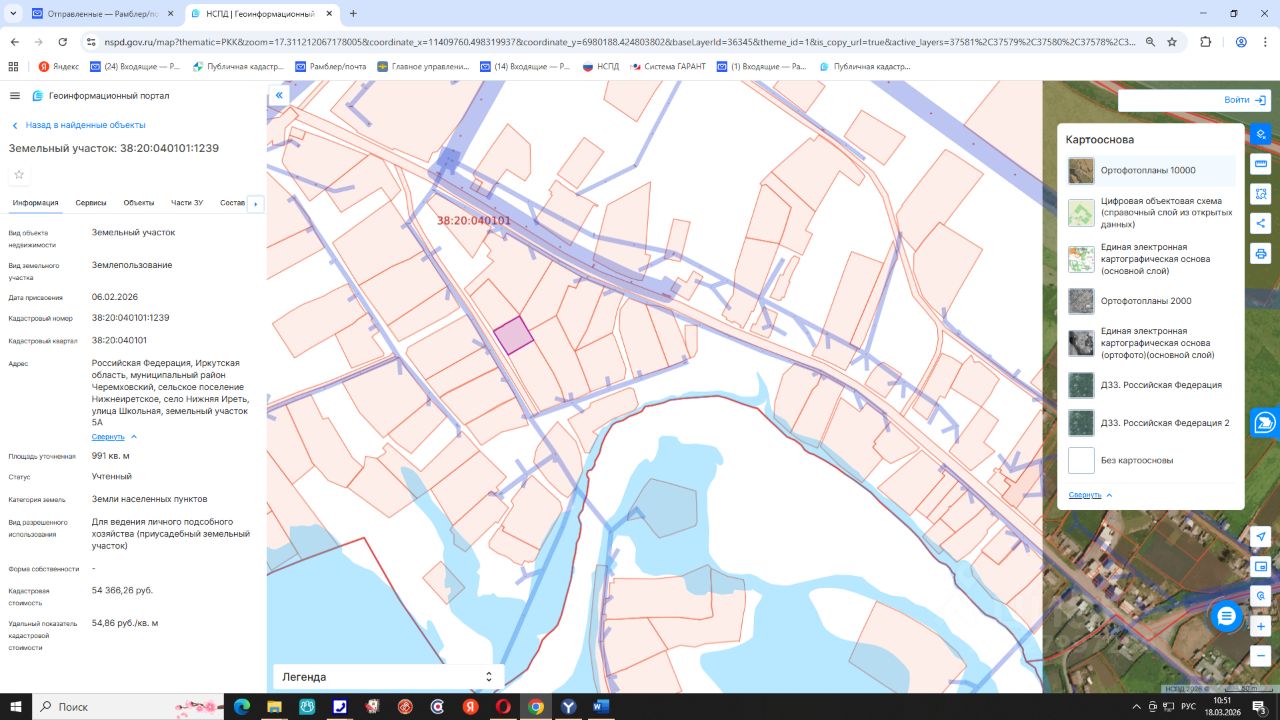Viewport: 1280px width, 720px height.
Task: Select the Единая электронная картографическая основа (основной слой) basemap
Action: 1150,259
